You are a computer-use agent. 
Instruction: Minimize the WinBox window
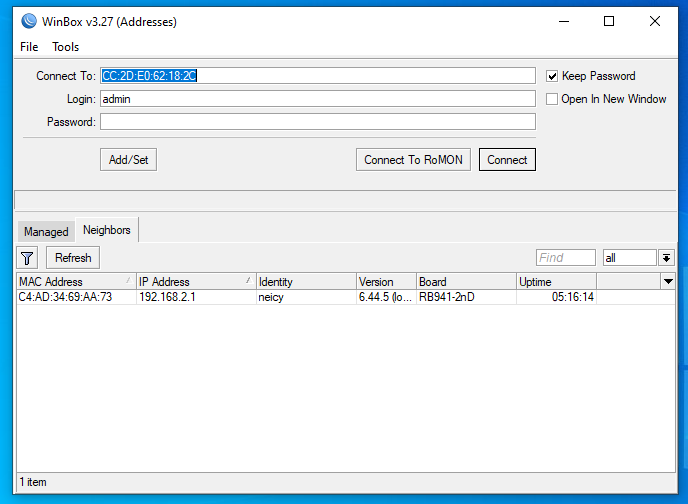click(x=564, y=21)
